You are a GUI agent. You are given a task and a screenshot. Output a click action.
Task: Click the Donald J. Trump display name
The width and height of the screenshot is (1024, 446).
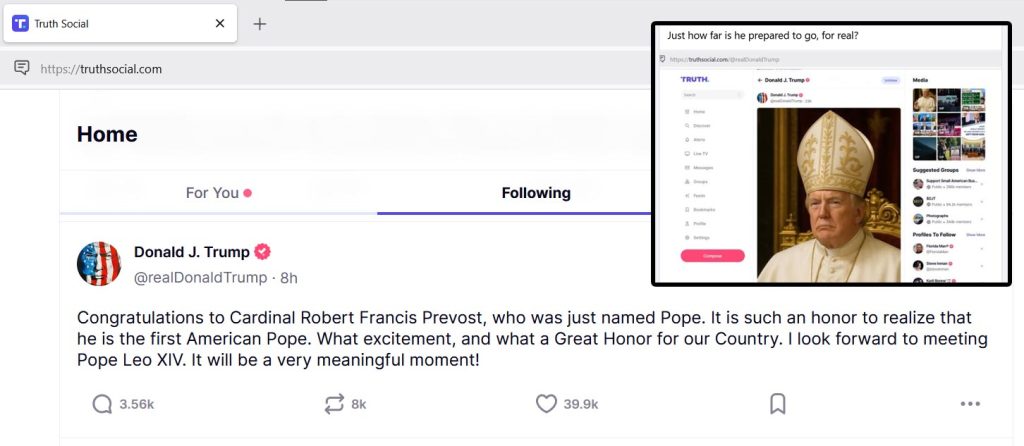coord(190,251)
